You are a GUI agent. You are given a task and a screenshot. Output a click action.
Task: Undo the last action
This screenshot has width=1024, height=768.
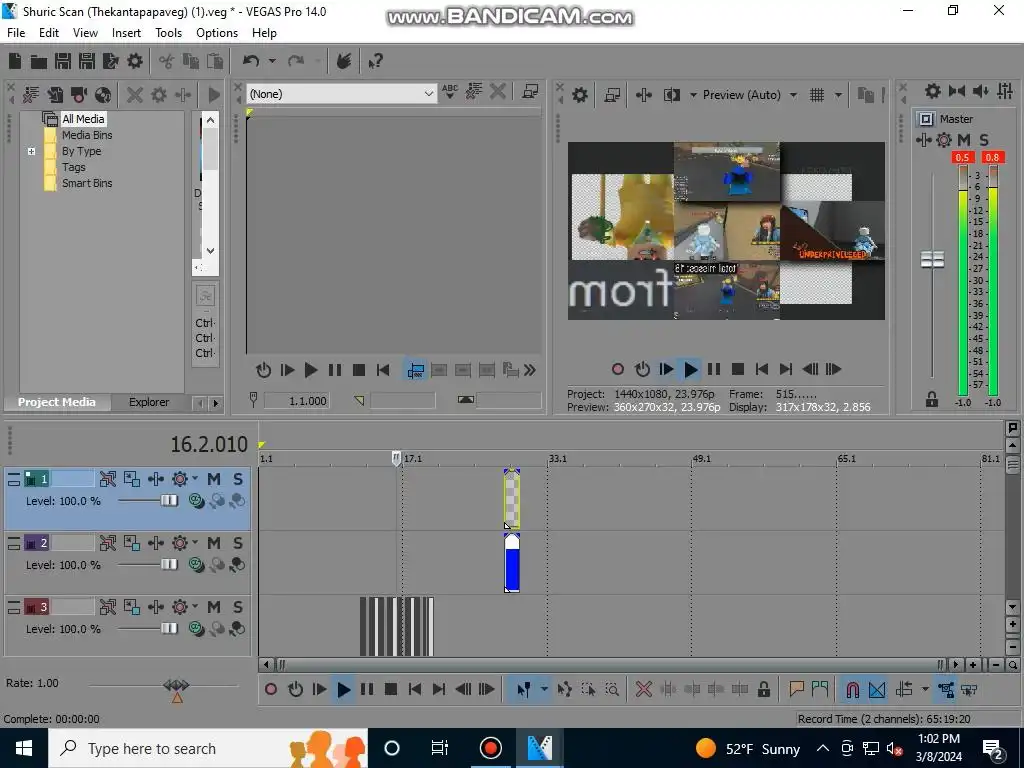tap(251, 61)
